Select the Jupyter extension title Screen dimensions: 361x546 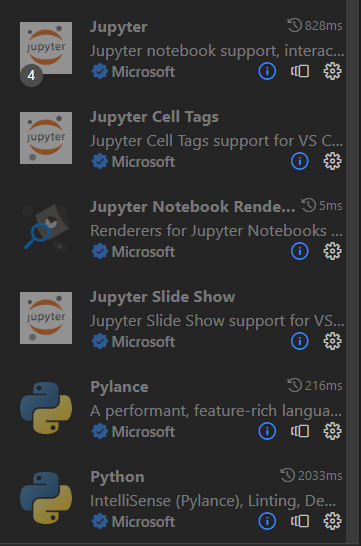click(119, 27)
